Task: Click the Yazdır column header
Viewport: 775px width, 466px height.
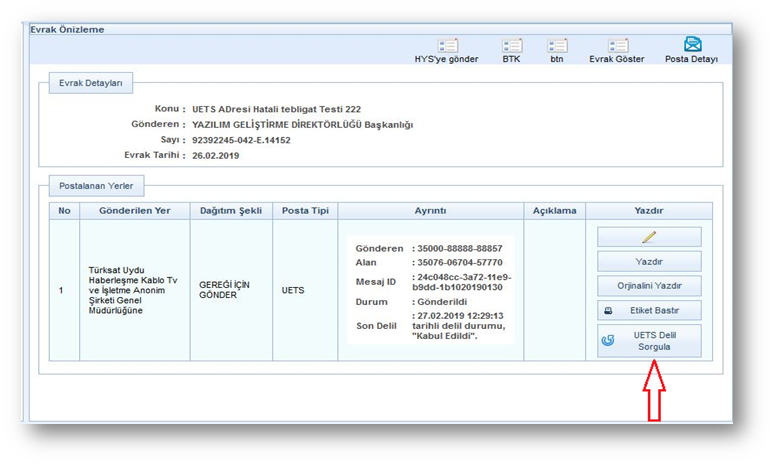Action: click(x=649, y=211)
